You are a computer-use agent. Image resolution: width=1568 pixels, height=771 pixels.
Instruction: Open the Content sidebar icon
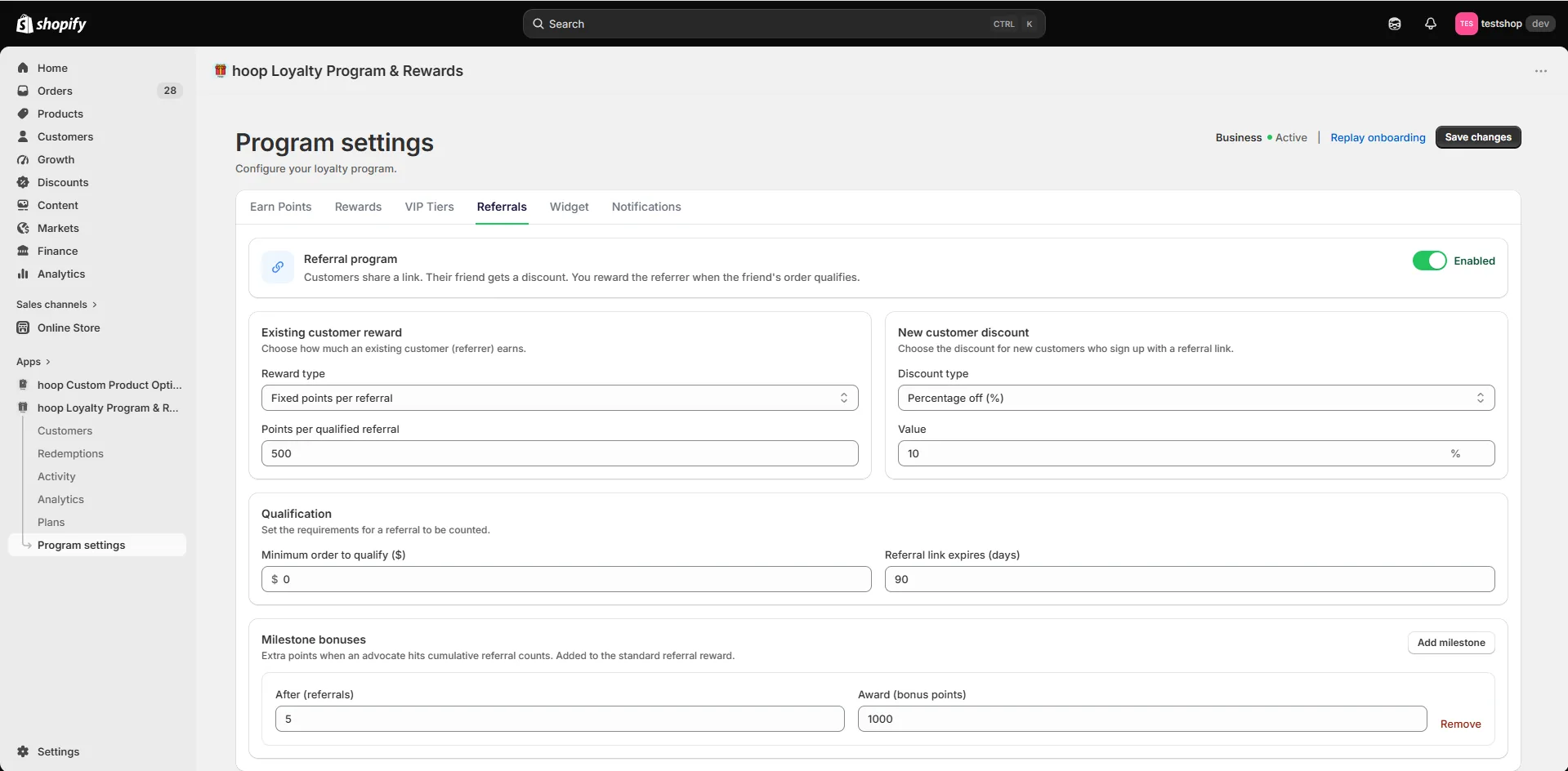[x=23, y=205]
